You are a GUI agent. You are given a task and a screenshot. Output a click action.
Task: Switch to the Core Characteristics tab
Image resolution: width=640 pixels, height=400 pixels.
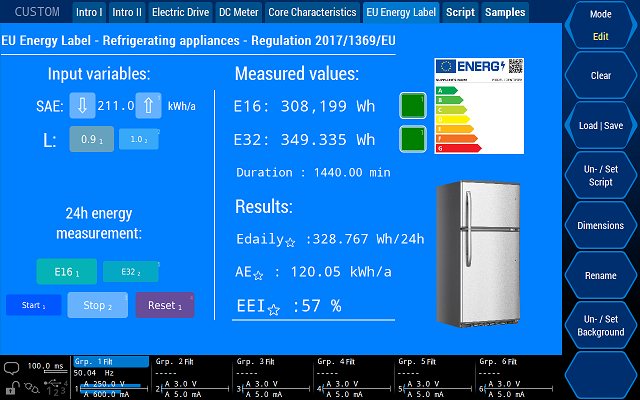click(x=312, y=13)
